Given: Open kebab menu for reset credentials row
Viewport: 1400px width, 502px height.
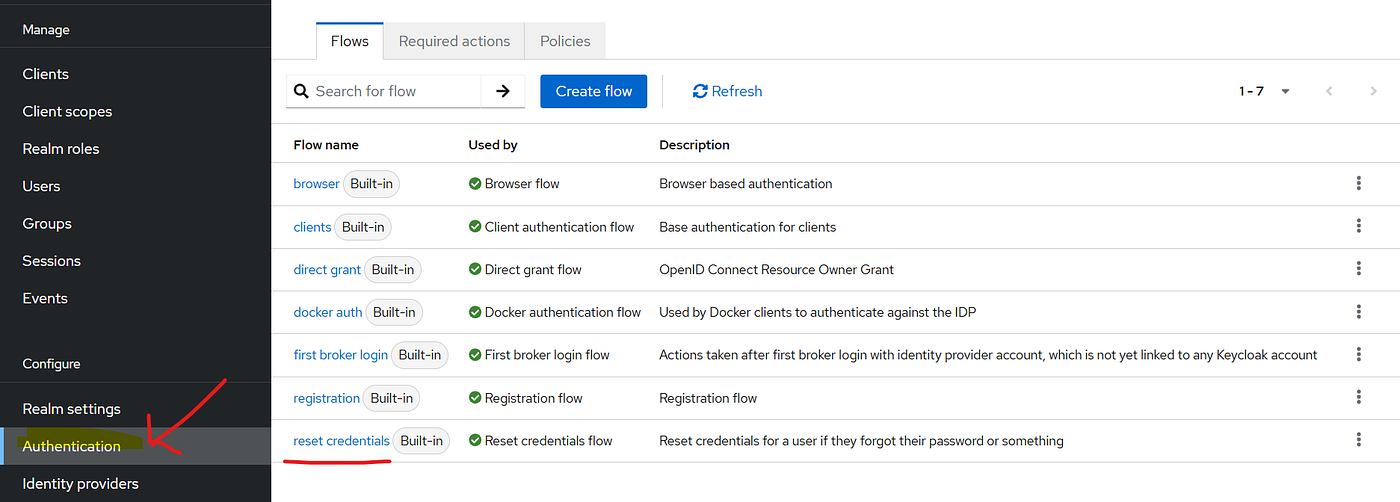Looking at the screenshot, I should pos(1358,440).
